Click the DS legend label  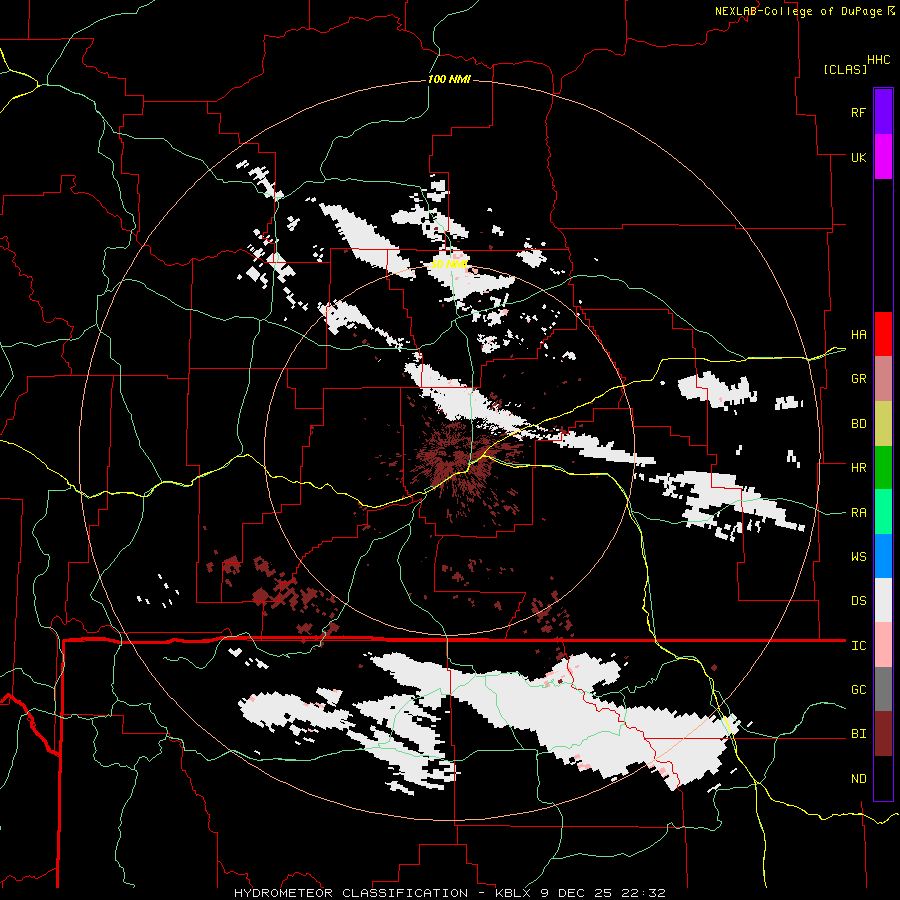859,601
